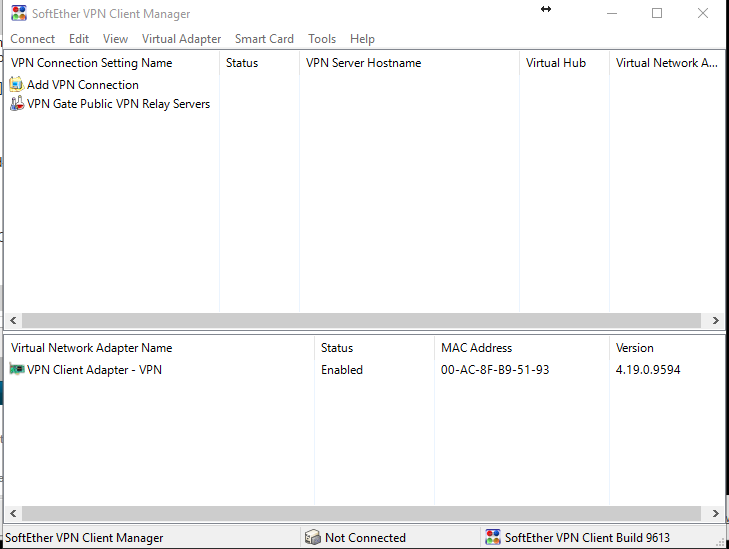Screen dimensions: 729x549
Task: Click the Status column header in connection list
Action: pyautogui.click(x=259, y=63)
